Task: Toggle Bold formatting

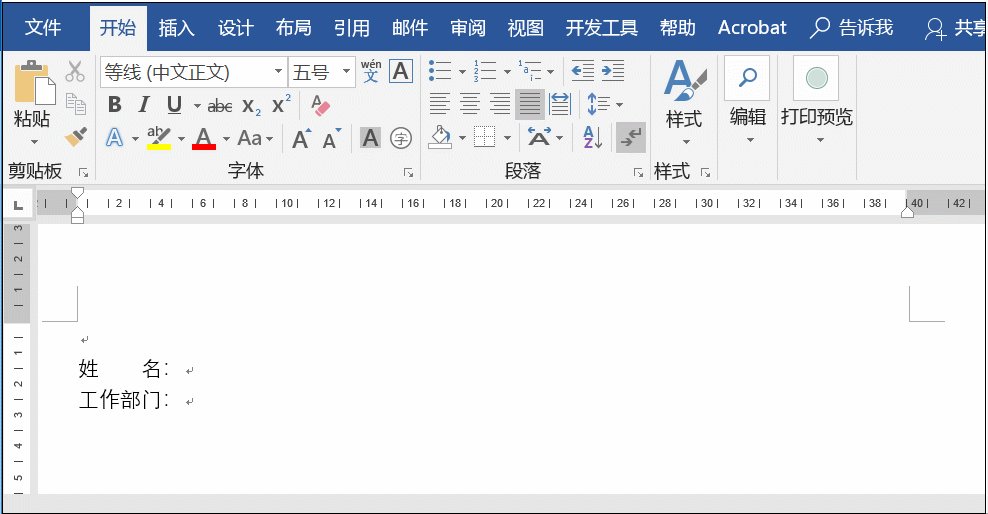Action: pos(114,105)
